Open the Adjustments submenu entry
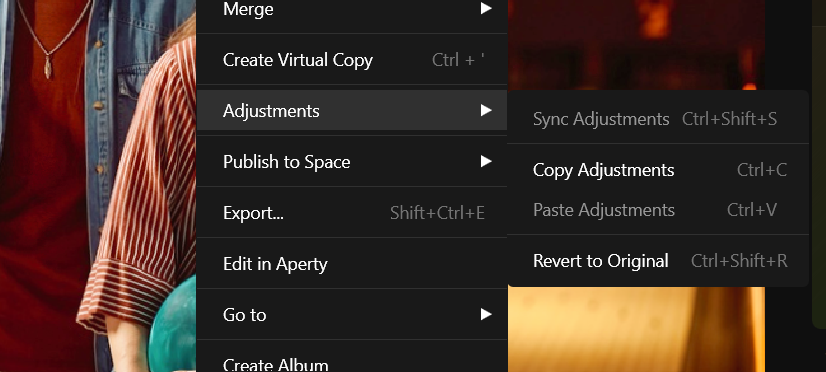 pos(351,111)
